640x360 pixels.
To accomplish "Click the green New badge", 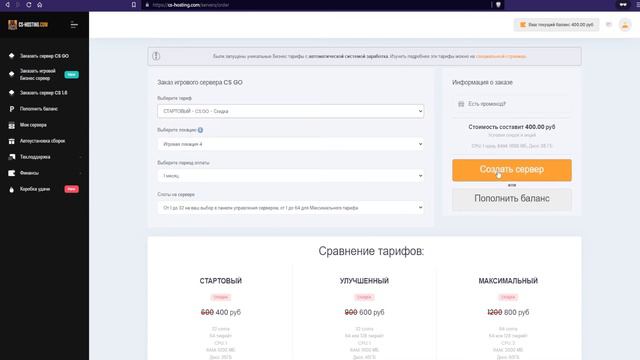I will [x=71, y=74].
